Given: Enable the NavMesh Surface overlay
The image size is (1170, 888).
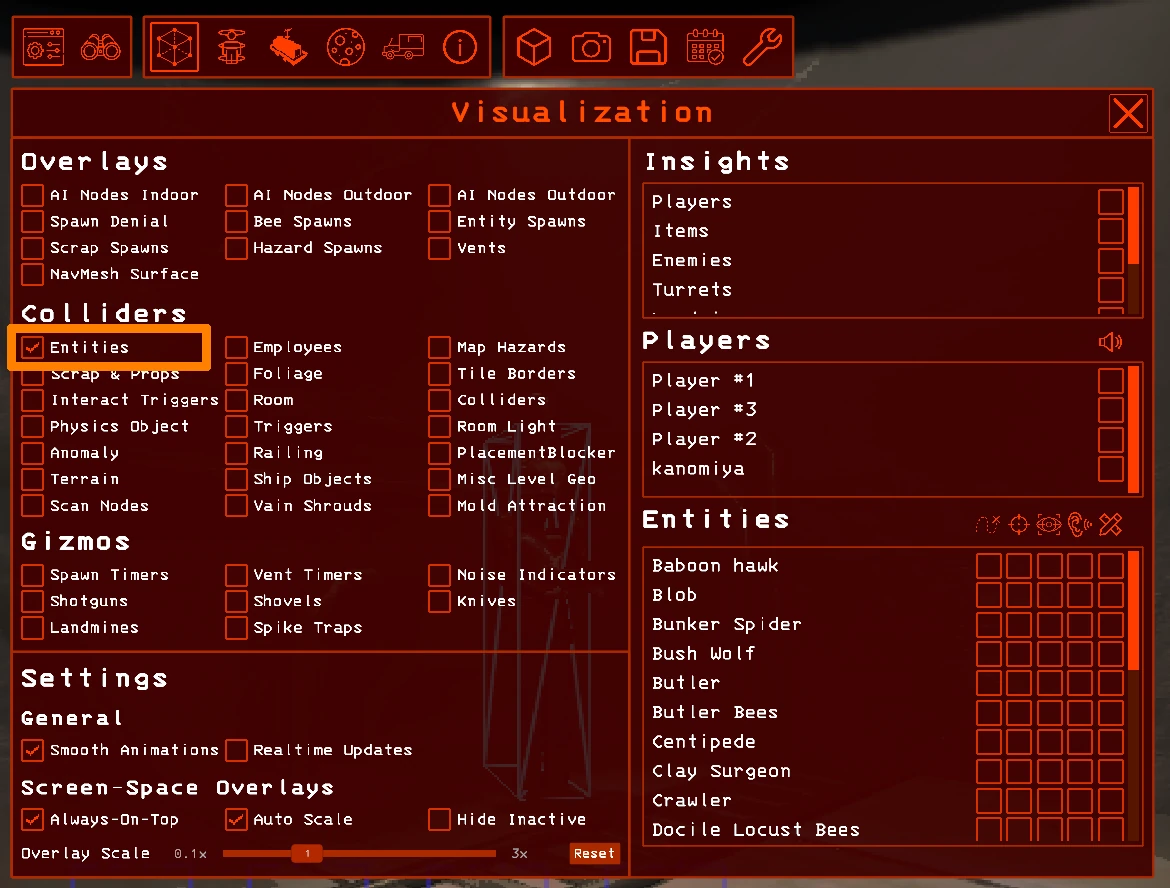Looking at the screenshot, I should [33, 274].
